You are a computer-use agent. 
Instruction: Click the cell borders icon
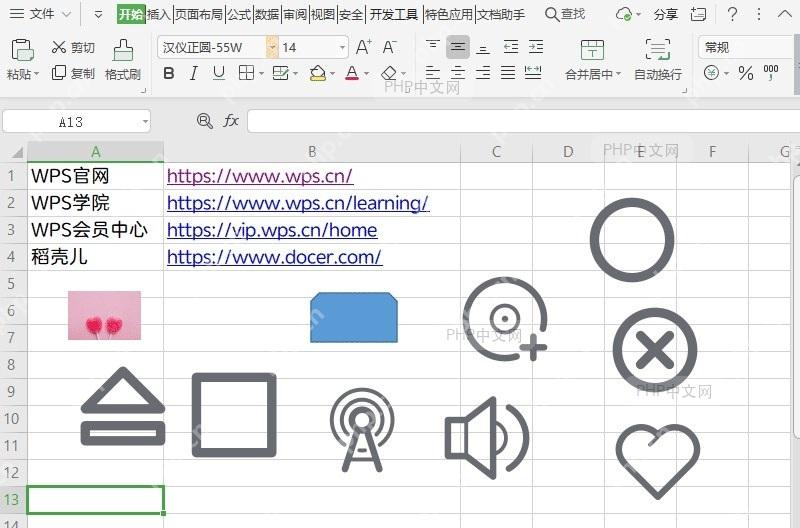[x=246, y=73]
